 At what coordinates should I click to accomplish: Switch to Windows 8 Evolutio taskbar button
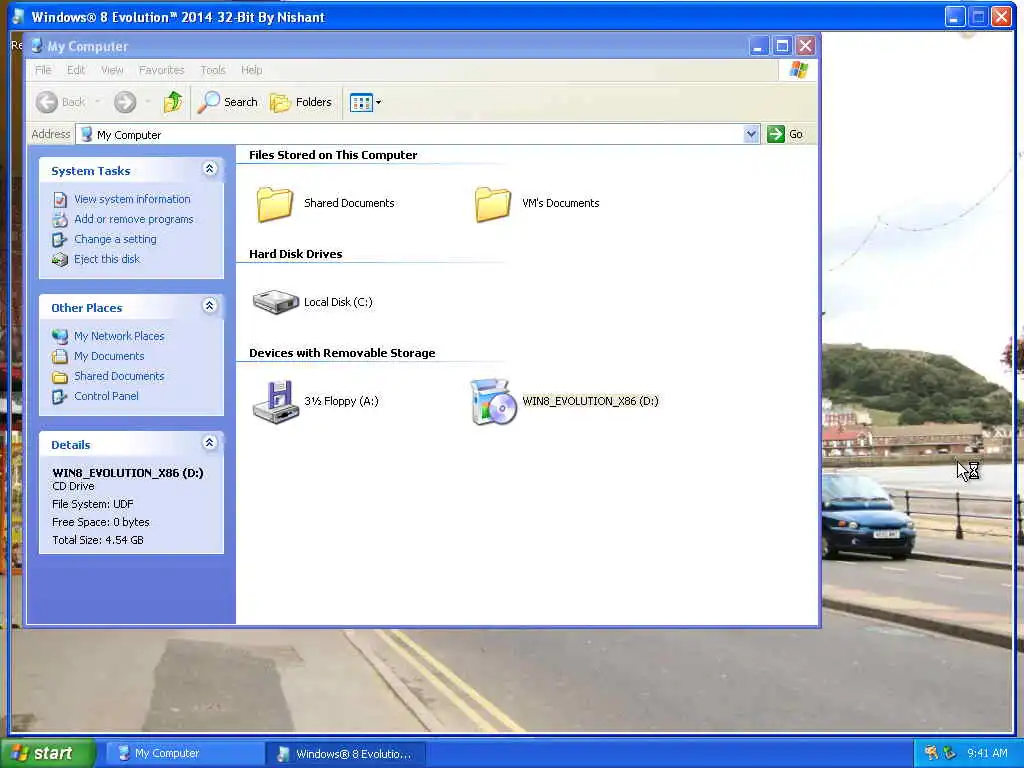tap(346, 754)
